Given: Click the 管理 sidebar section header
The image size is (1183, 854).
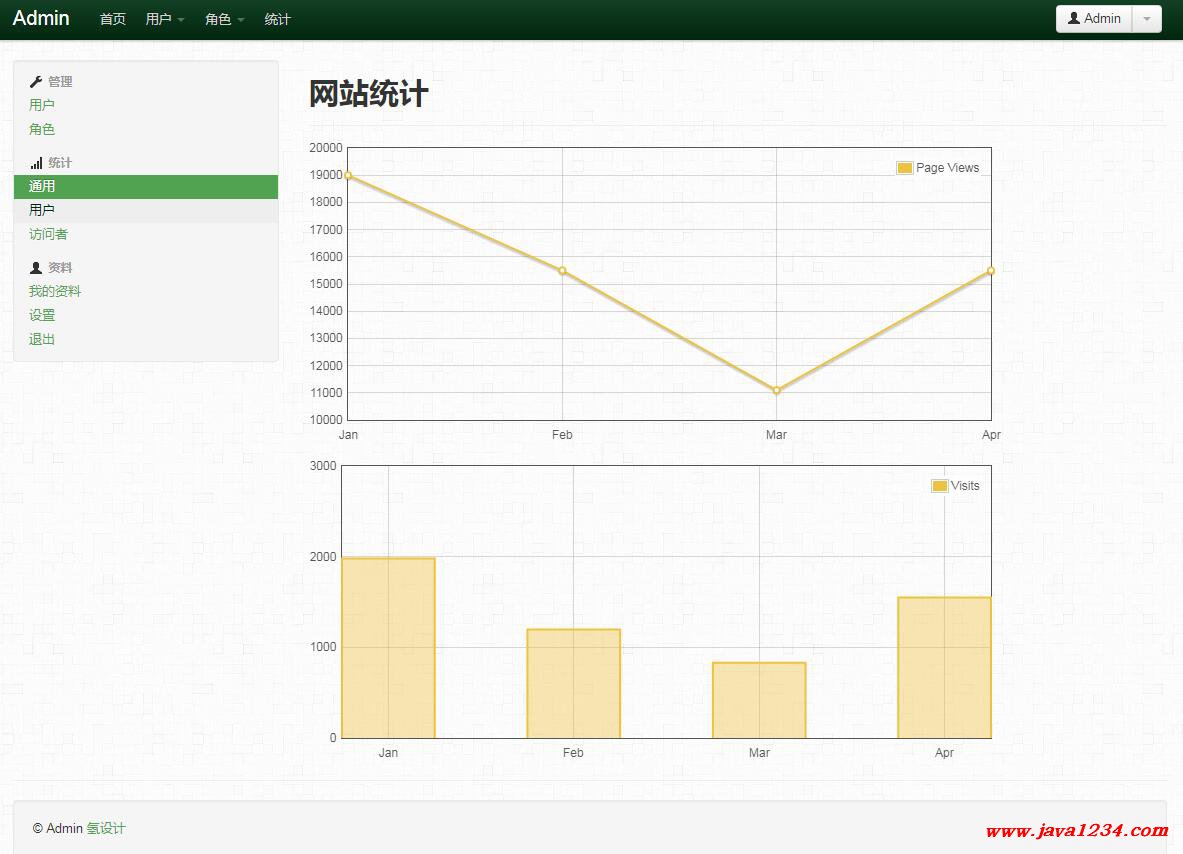Looking at the screenshot, I should pyautogui.click(x=60, y=81).
